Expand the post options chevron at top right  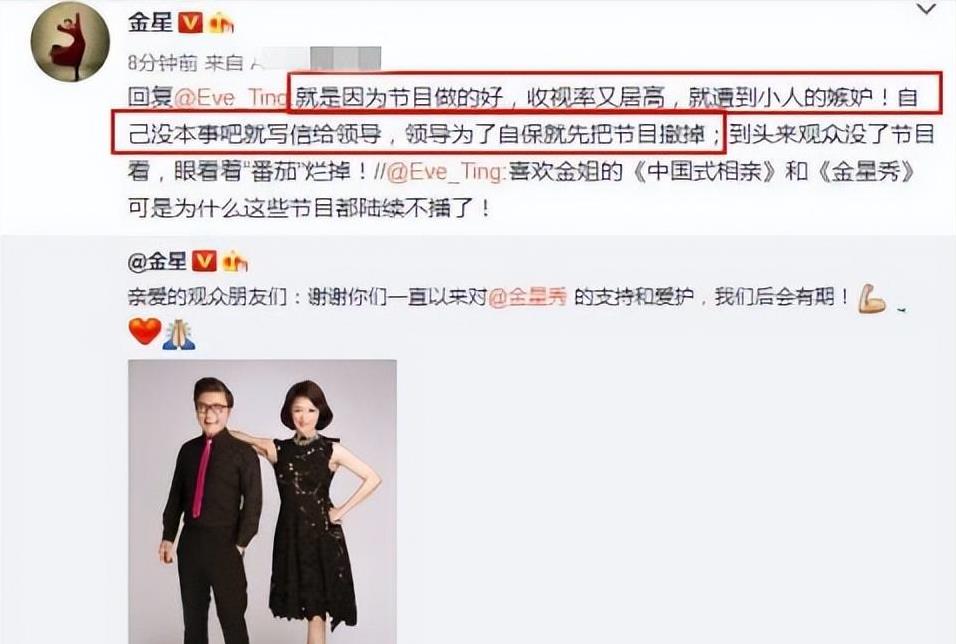coord(927,9)
